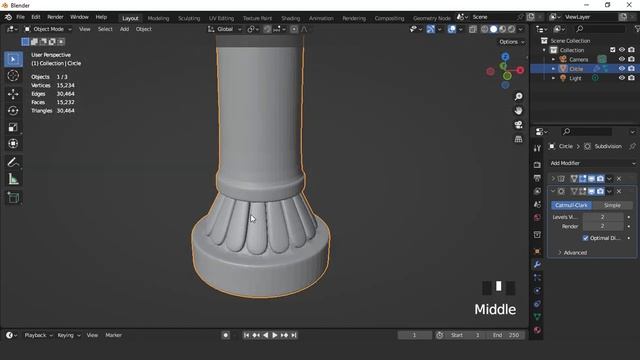Hide the Circle object in viewport
The image size is (640, 360).
[x=622, y=69]
